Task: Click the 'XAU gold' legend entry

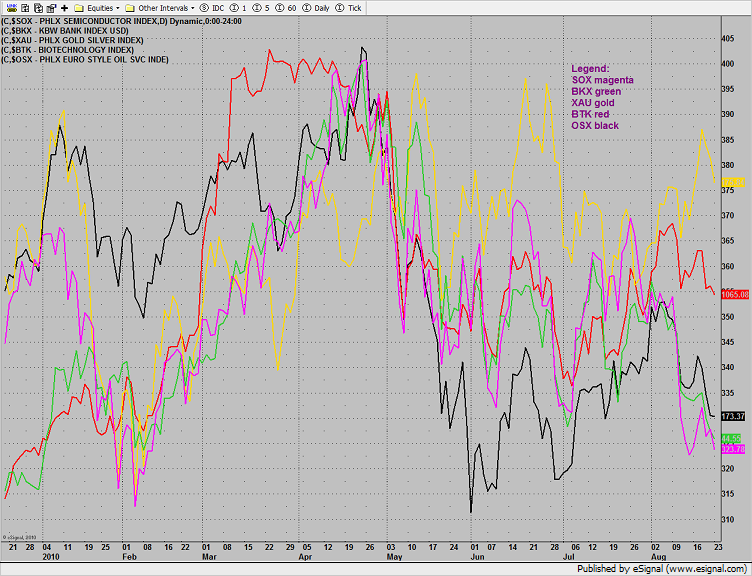Action: tap(593, 103)
